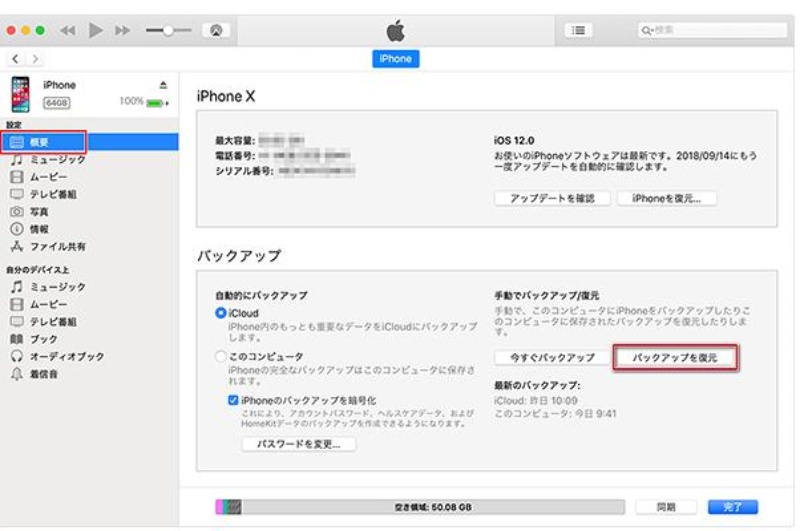Click the 同期 sync button
800x531 pixels.
coord(666,507)
